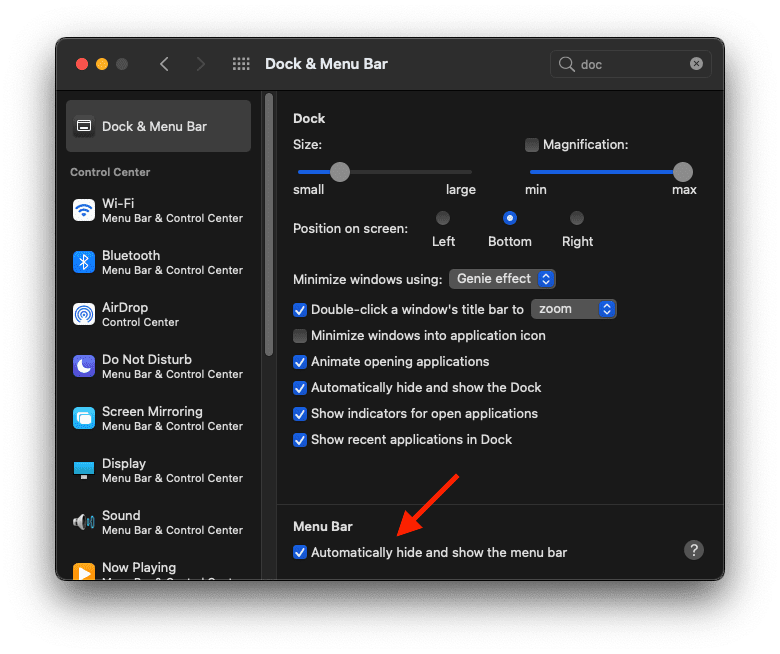
Task: Open the Genie effect dropdown
Action: pos(502,279)
